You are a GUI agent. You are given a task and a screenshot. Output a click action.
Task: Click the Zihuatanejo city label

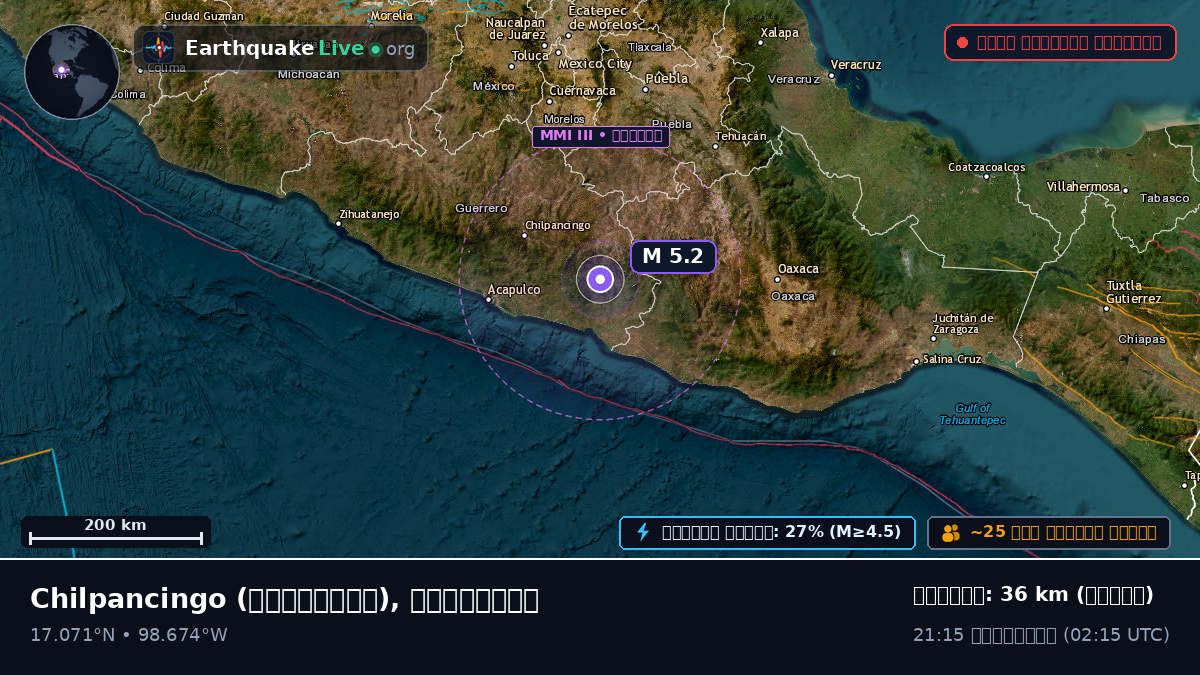click(x=369, y=214)
